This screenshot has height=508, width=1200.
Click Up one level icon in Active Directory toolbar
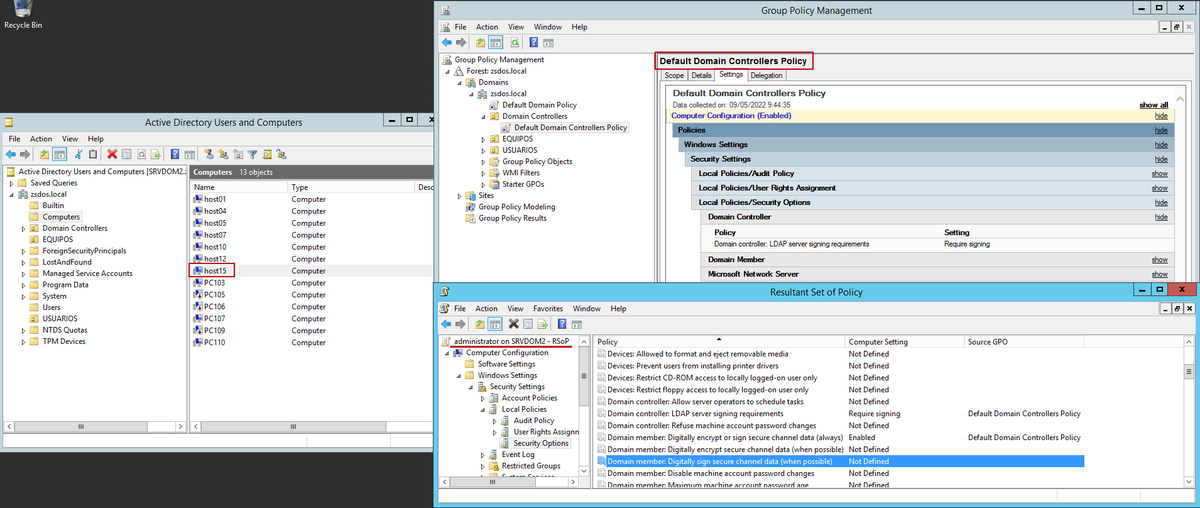point(45,155)
